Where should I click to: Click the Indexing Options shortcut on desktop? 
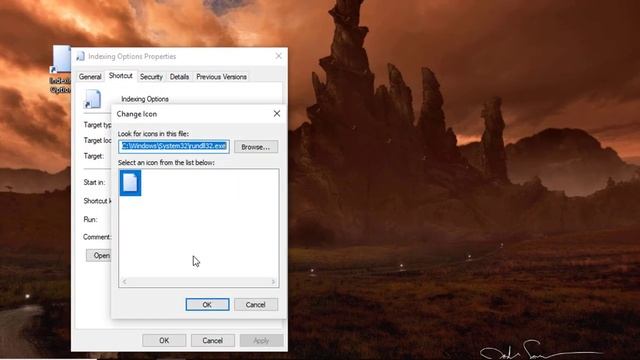(x=61, y=69)
